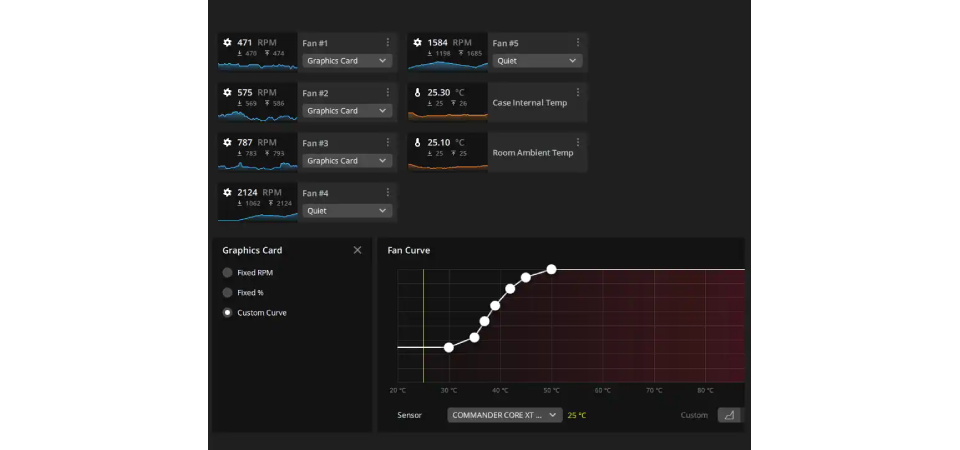Click the fan curve point at 50 °C
This screenshot has width=960, height=450.
coord(551,269)
